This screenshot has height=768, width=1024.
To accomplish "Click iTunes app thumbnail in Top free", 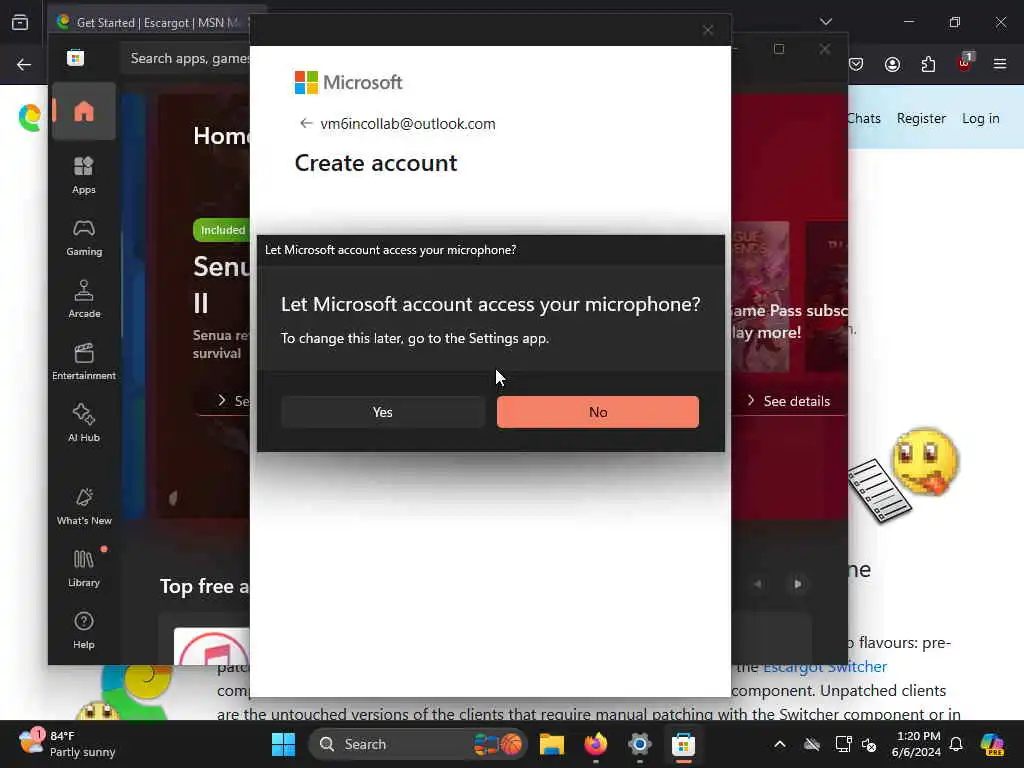I will pos(212,647).
